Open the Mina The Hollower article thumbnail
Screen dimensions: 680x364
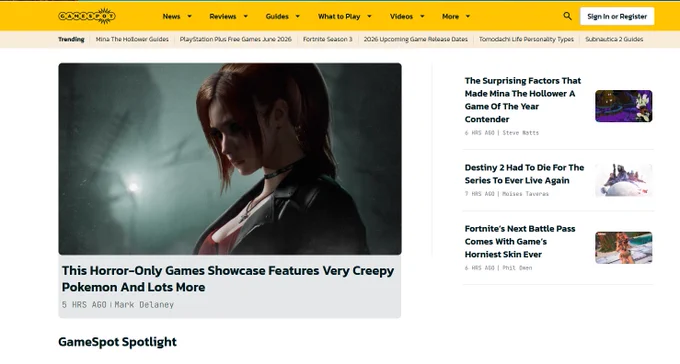click(624, 106)
